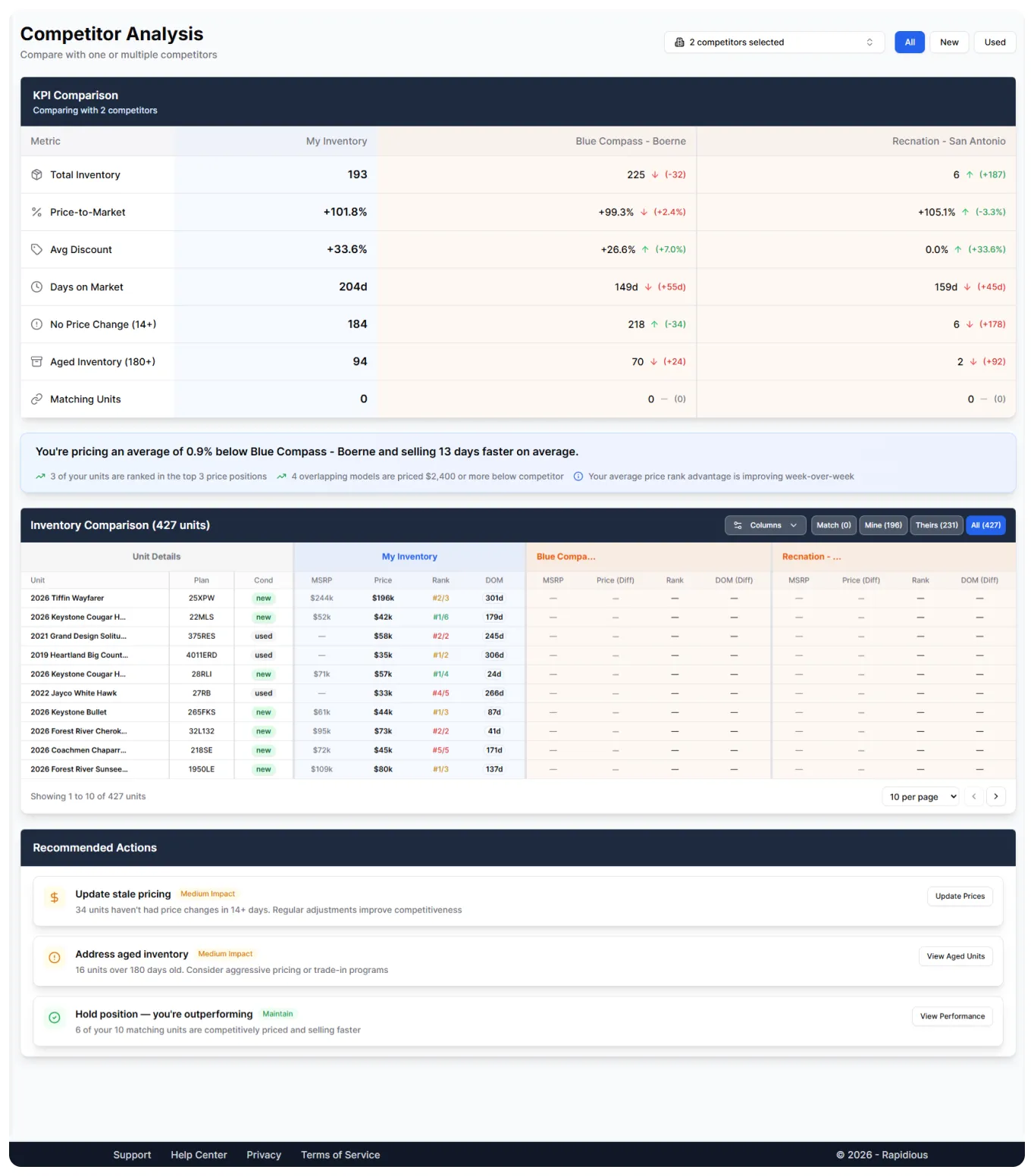Open the 10 per page dropdown

(920, 796)
